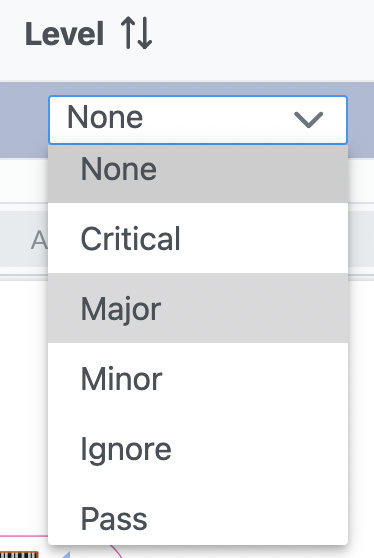Click the pink curved line near bottom
The image size is (374, 558).
116,551
